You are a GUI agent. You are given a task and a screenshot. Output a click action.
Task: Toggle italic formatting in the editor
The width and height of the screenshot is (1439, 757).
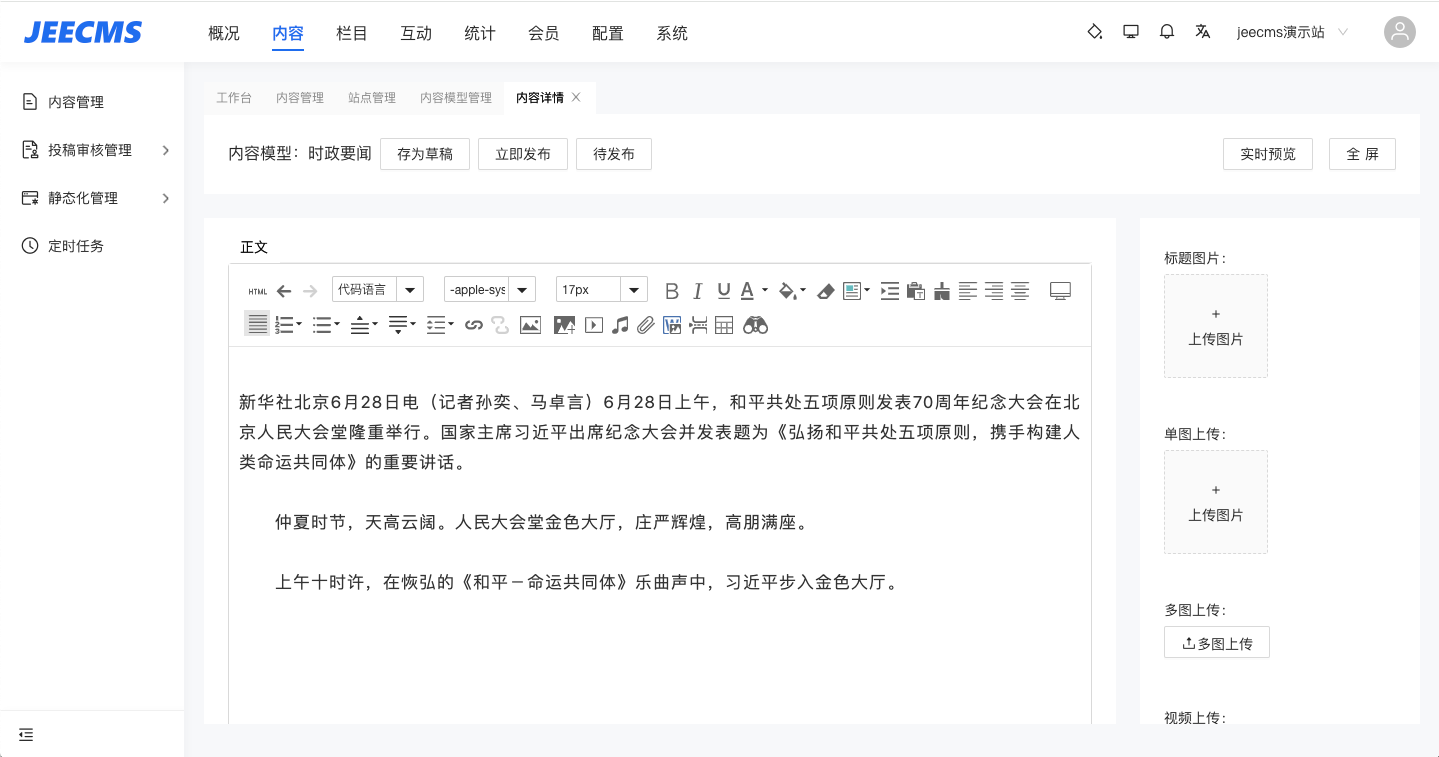click(698, 291)
